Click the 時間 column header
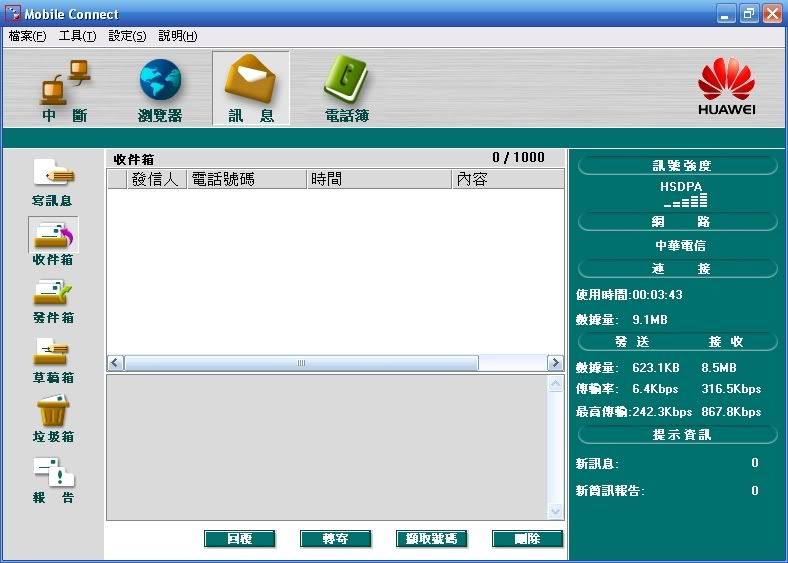Screen dimensions: 788x563 point(378,179)
